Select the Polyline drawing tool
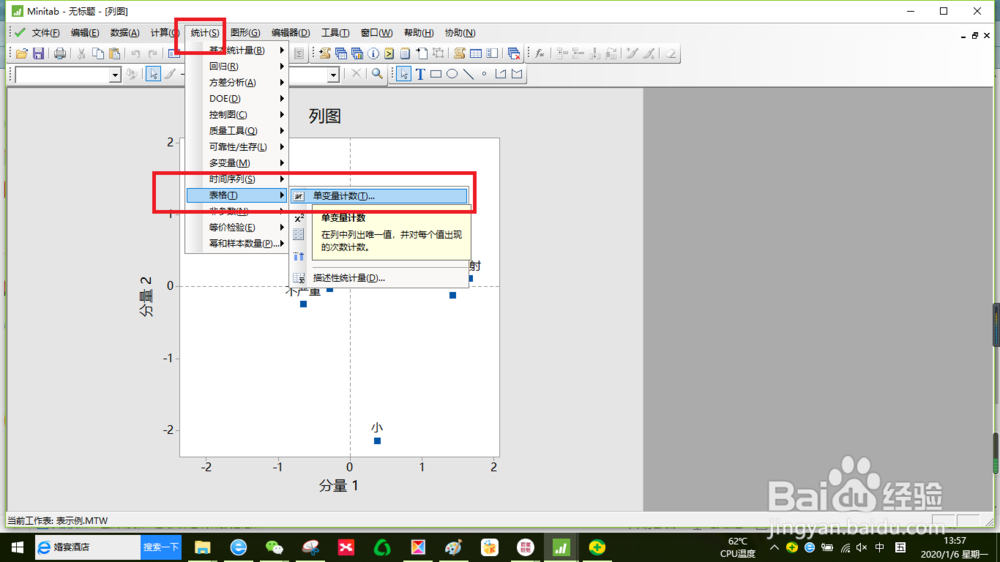Screen dimensions: 1000x562 501,74
